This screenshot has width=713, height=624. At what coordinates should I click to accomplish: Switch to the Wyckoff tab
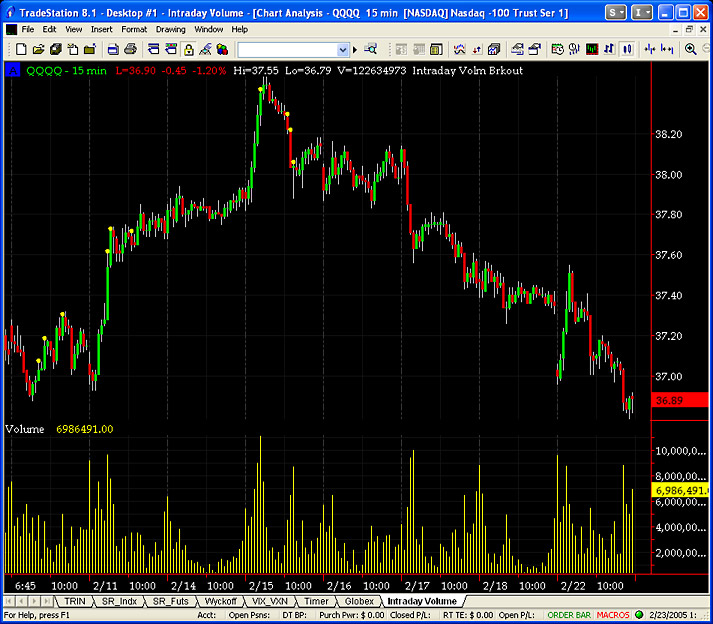click(x=221, y=601)
